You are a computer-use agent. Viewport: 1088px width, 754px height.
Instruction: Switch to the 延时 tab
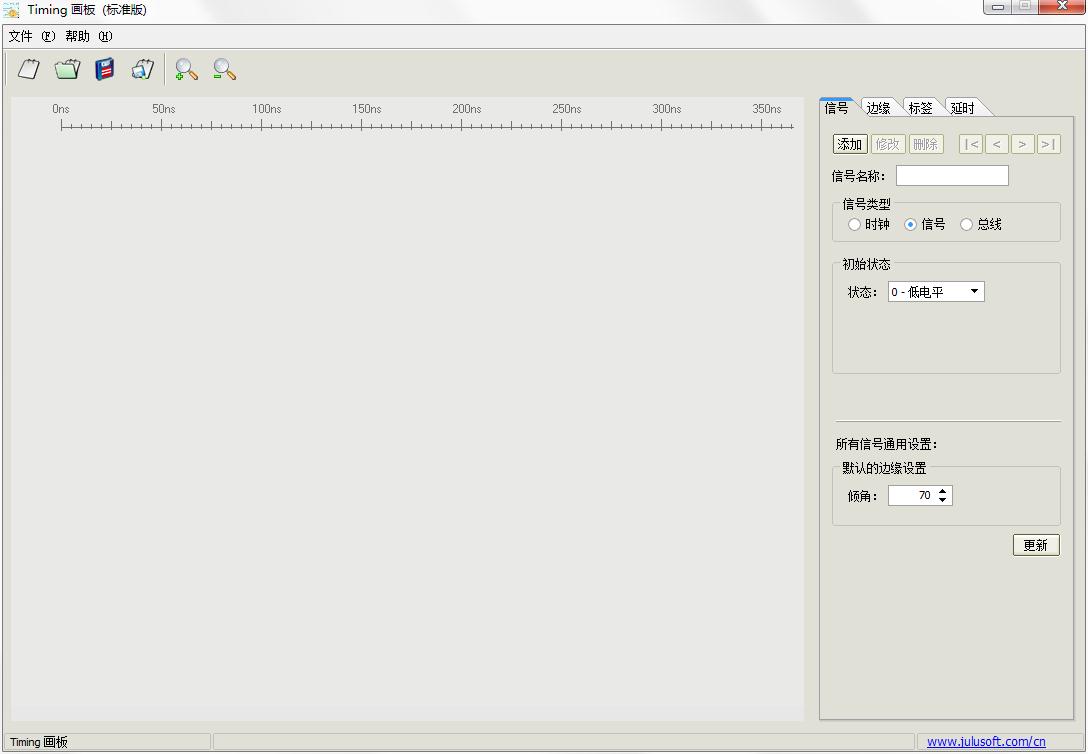(963, 108)
